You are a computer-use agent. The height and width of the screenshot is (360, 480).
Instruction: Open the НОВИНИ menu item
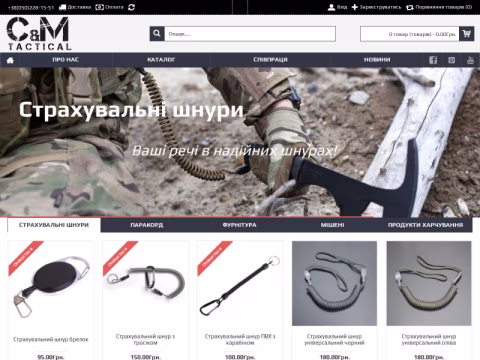click(377, 60)
